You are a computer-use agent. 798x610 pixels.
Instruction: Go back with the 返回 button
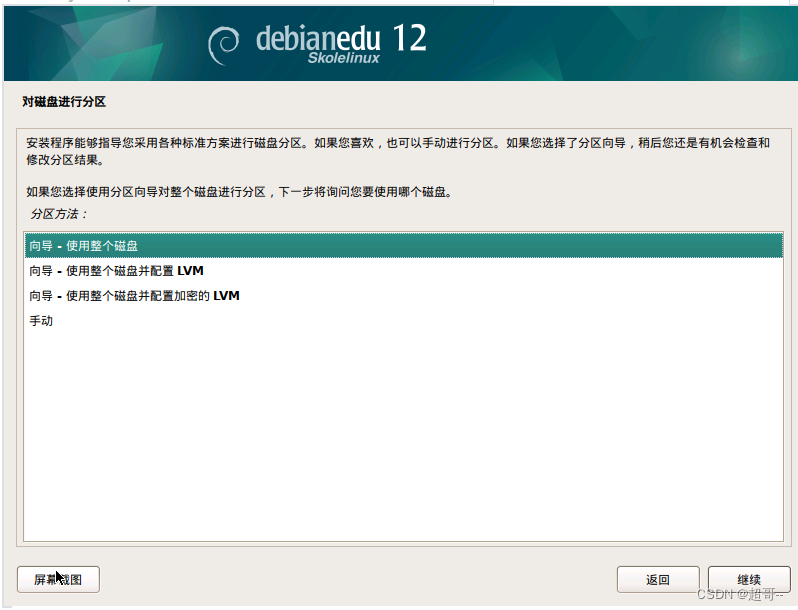pyautogui.click(x=658, y=579)
